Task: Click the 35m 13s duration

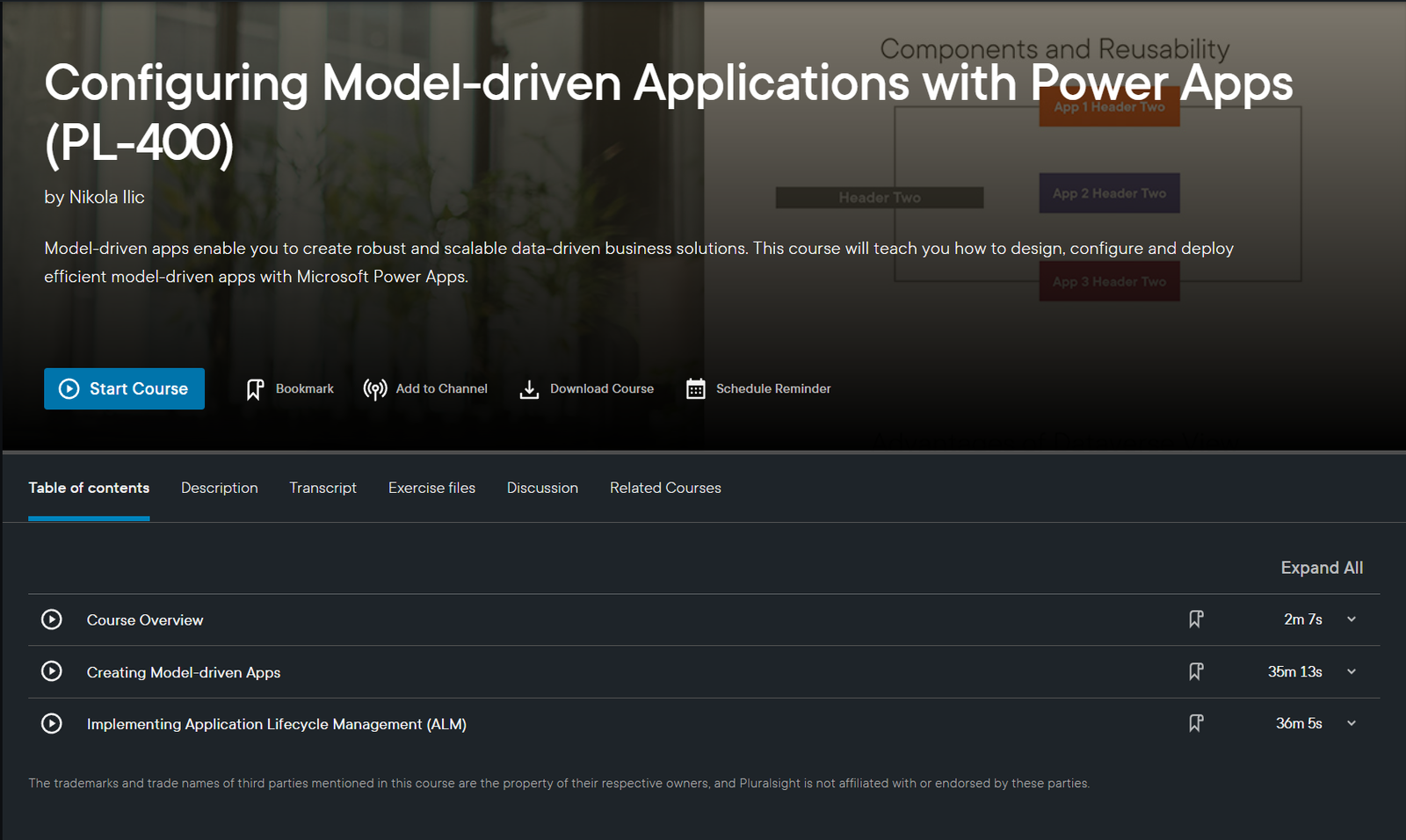Action: (1295, 671)
